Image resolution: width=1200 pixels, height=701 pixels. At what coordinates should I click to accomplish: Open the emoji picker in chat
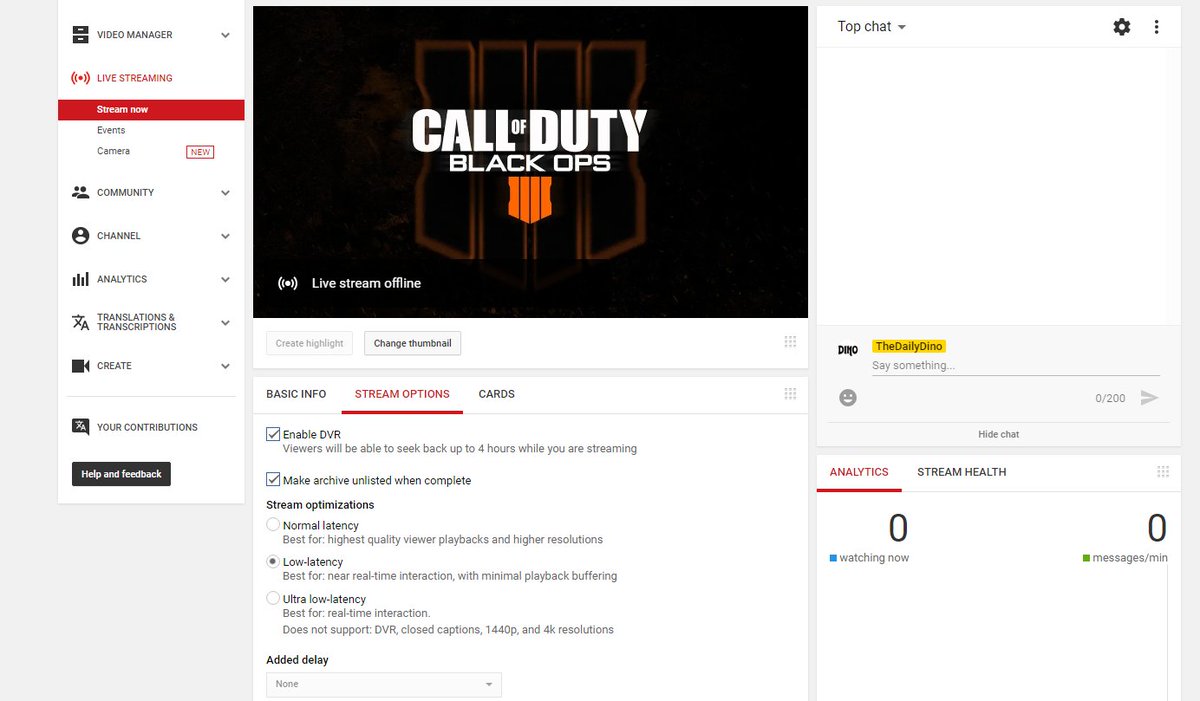click(x=848, y=398)
